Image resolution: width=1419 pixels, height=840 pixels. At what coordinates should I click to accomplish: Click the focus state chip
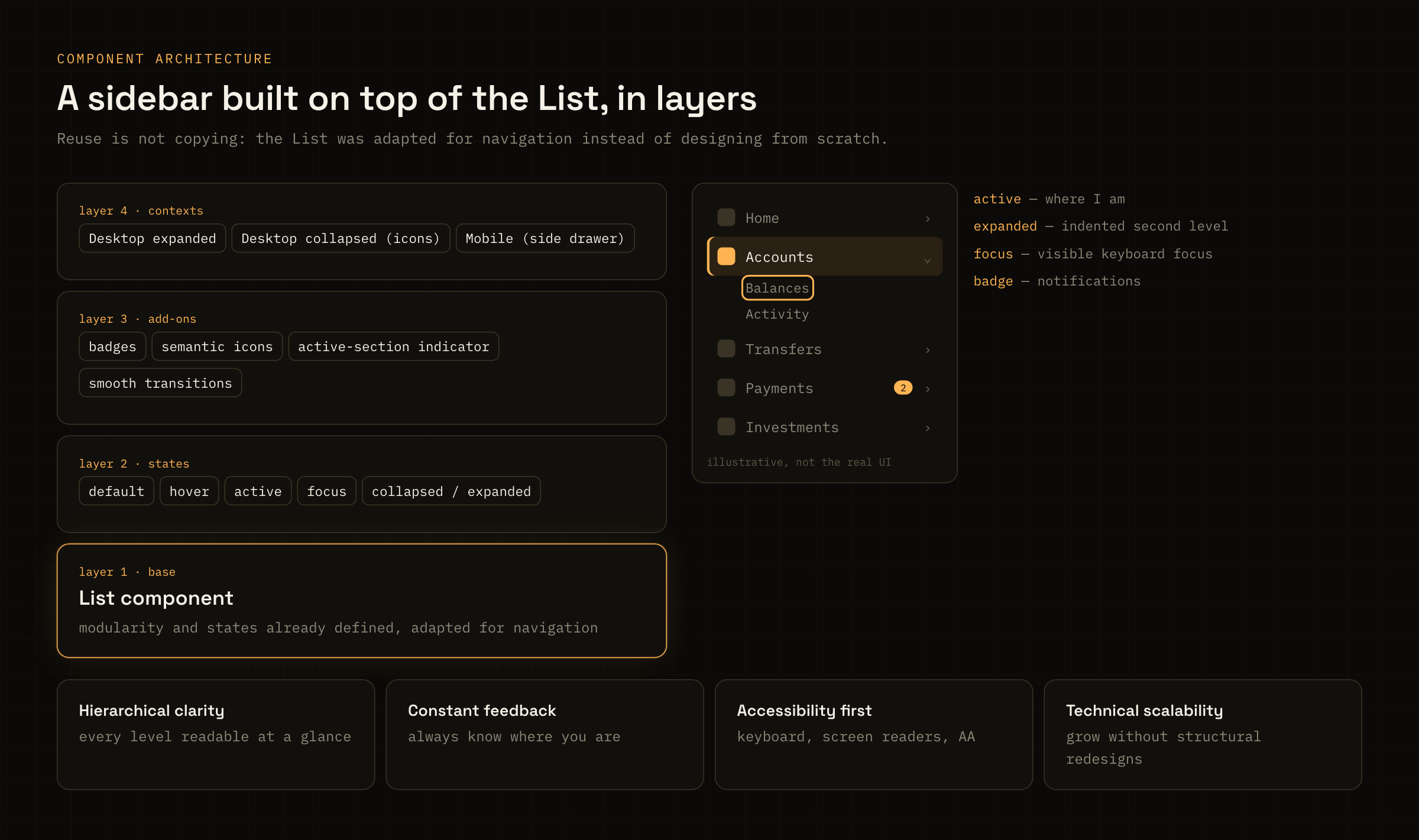click(x=326, y=491)
